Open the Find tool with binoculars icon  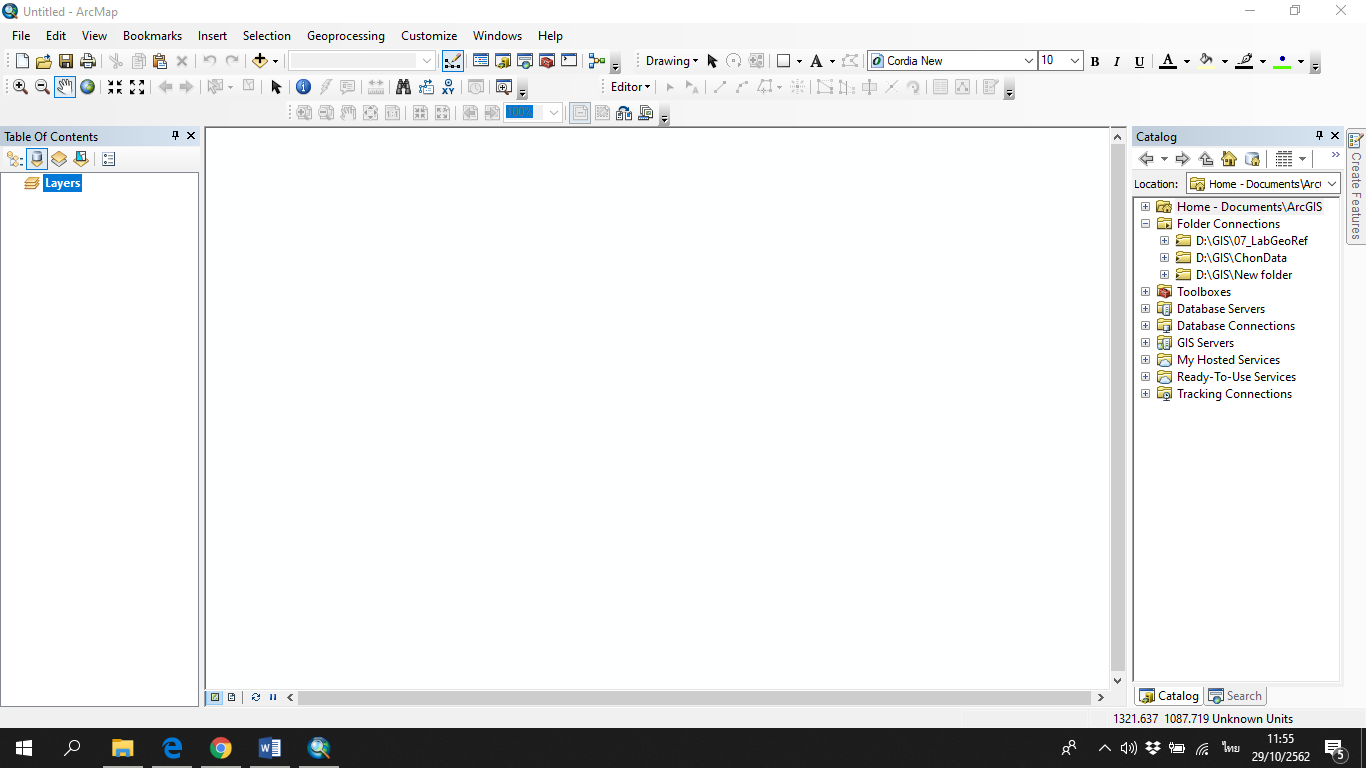click(402, 87)
